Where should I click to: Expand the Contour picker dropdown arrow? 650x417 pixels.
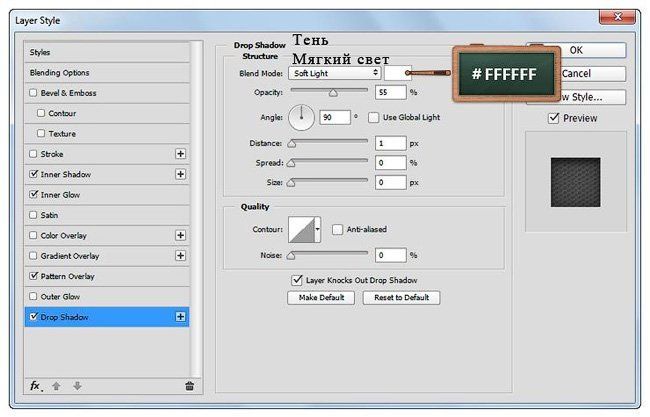[318, 229]
